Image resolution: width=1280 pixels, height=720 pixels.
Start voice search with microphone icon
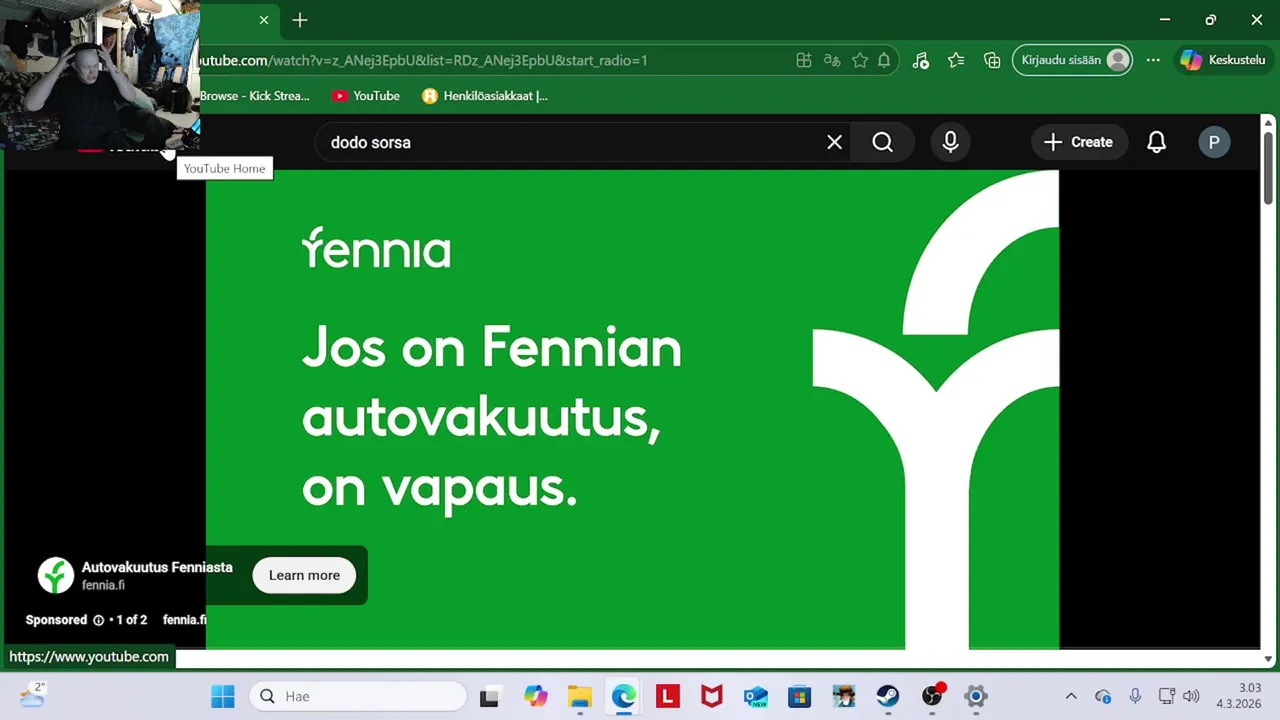pyautogui.click(x=950, y=142)
